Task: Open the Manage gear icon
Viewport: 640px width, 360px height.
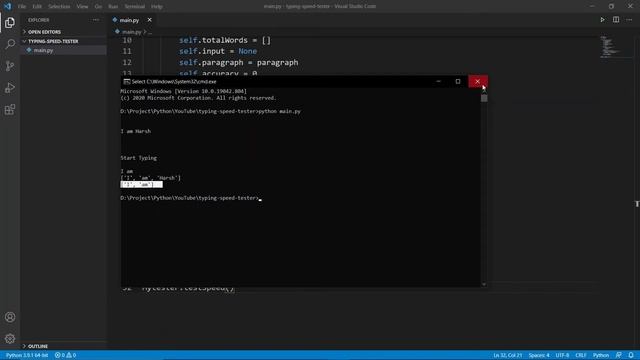Action: tap(10, 338)
